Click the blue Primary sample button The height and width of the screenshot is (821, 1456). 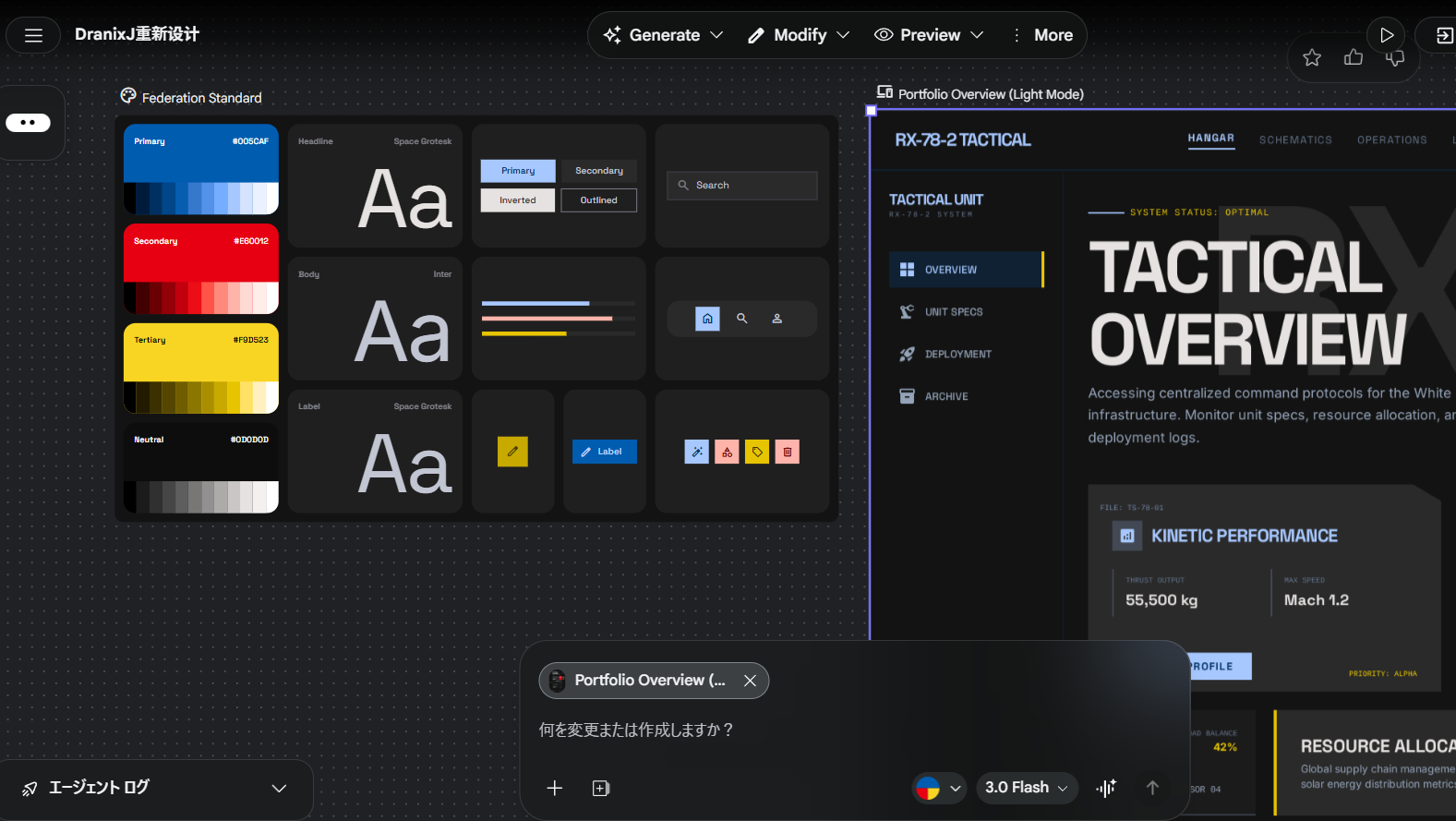click(518, 171)
